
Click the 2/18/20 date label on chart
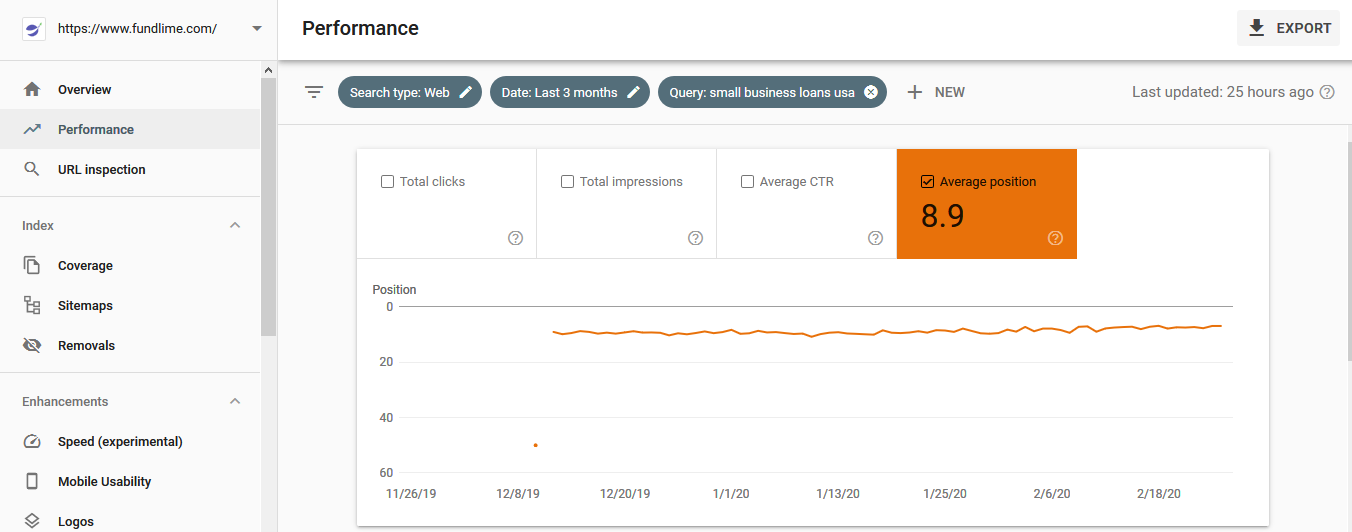(x=1159, y=494)
